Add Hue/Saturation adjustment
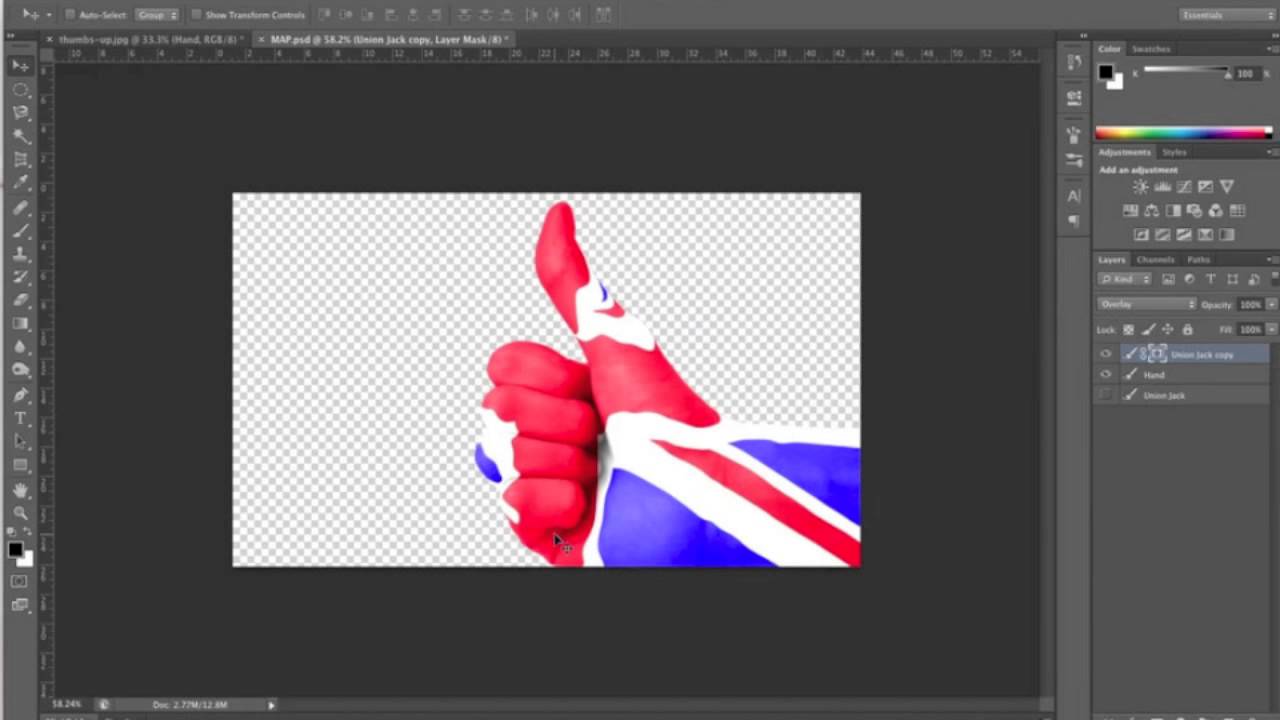 coord(1130,211)
